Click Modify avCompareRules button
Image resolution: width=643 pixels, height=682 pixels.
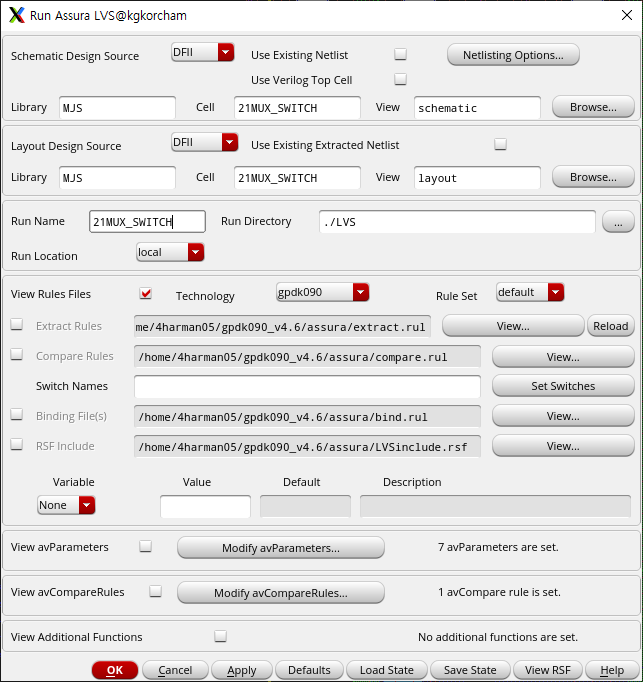click(x=281, y=593)
